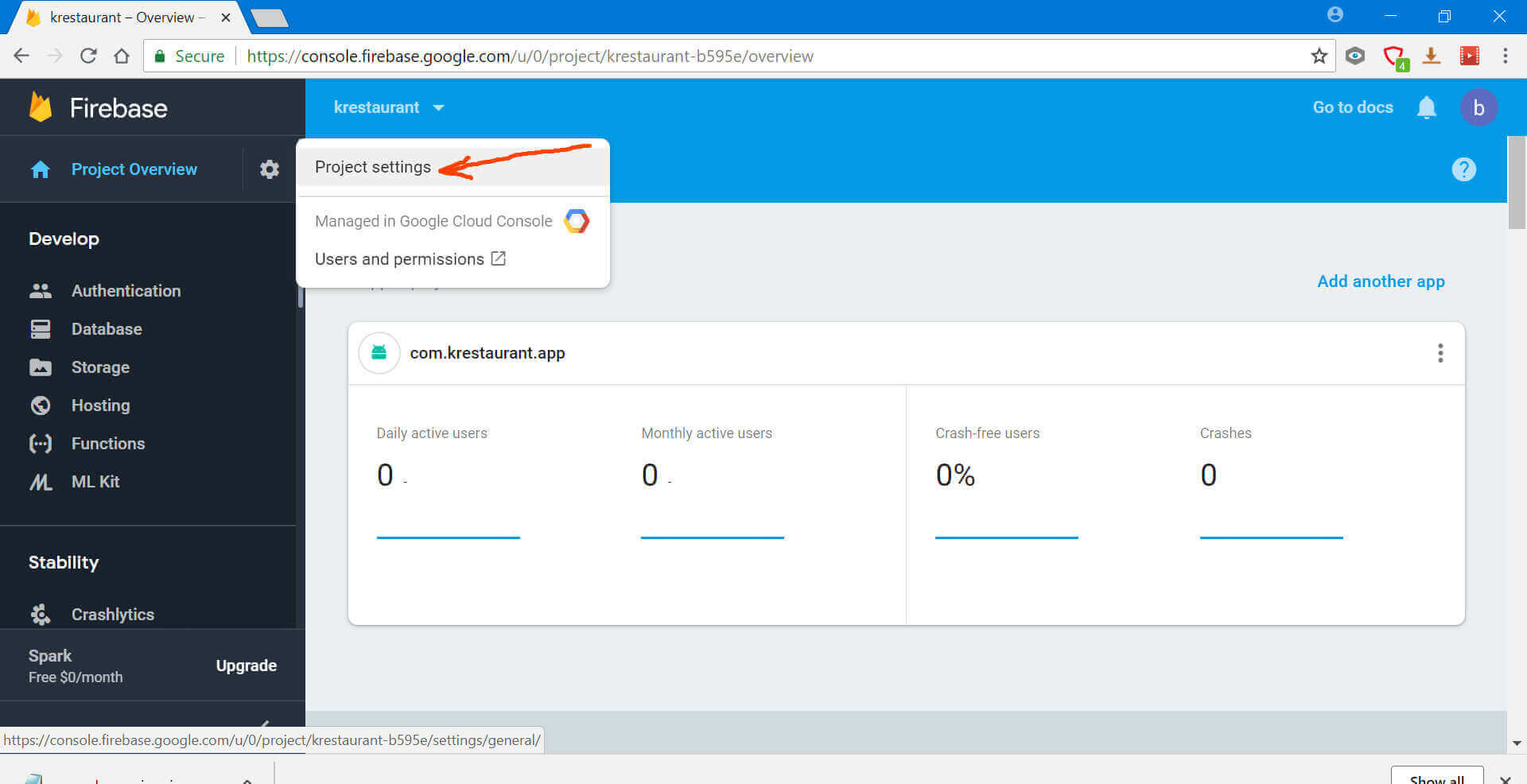This screenshot has height=784, width=1527.
Task: Bookmark this page with the star icon
Action: tap(1319, 56)
